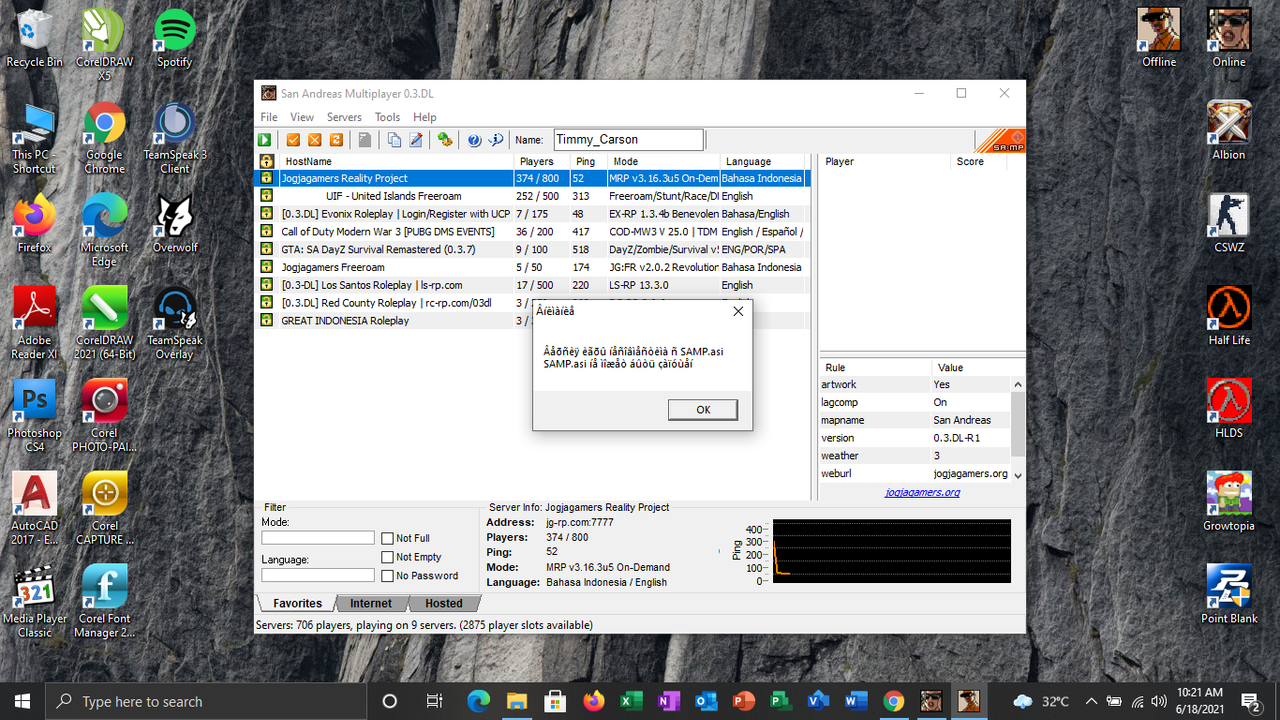This screenshot has height=720, width=1280.
Task: Click the About info toolbar icon
Action: click(x=495, y=140)
